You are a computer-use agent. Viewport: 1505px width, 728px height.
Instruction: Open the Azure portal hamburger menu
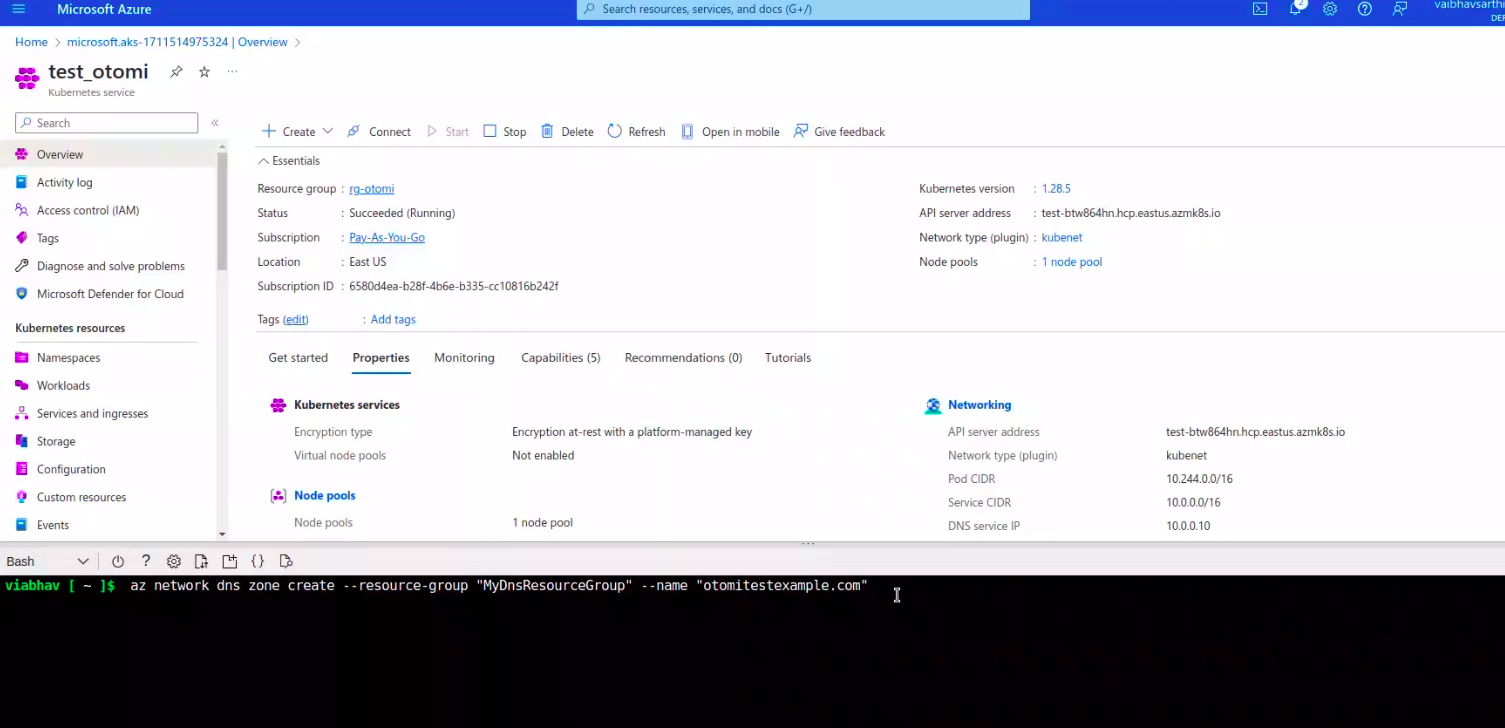click(x=18, y=9)
